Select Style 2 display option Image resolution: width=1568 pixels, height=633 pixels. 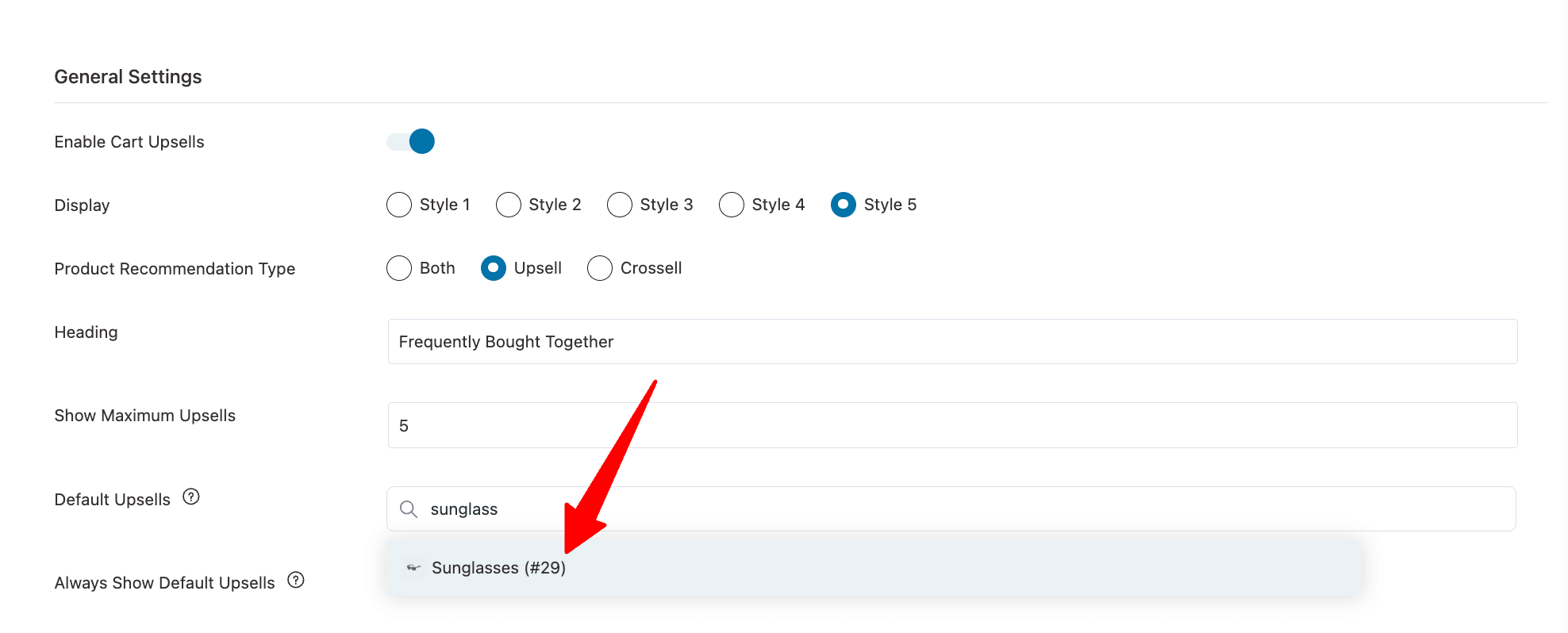[509, 205]
